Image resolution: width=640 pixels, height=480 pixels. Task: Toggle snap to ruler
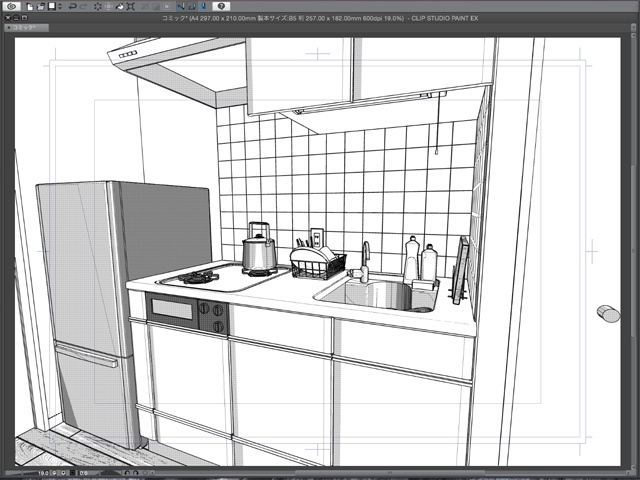181,6
